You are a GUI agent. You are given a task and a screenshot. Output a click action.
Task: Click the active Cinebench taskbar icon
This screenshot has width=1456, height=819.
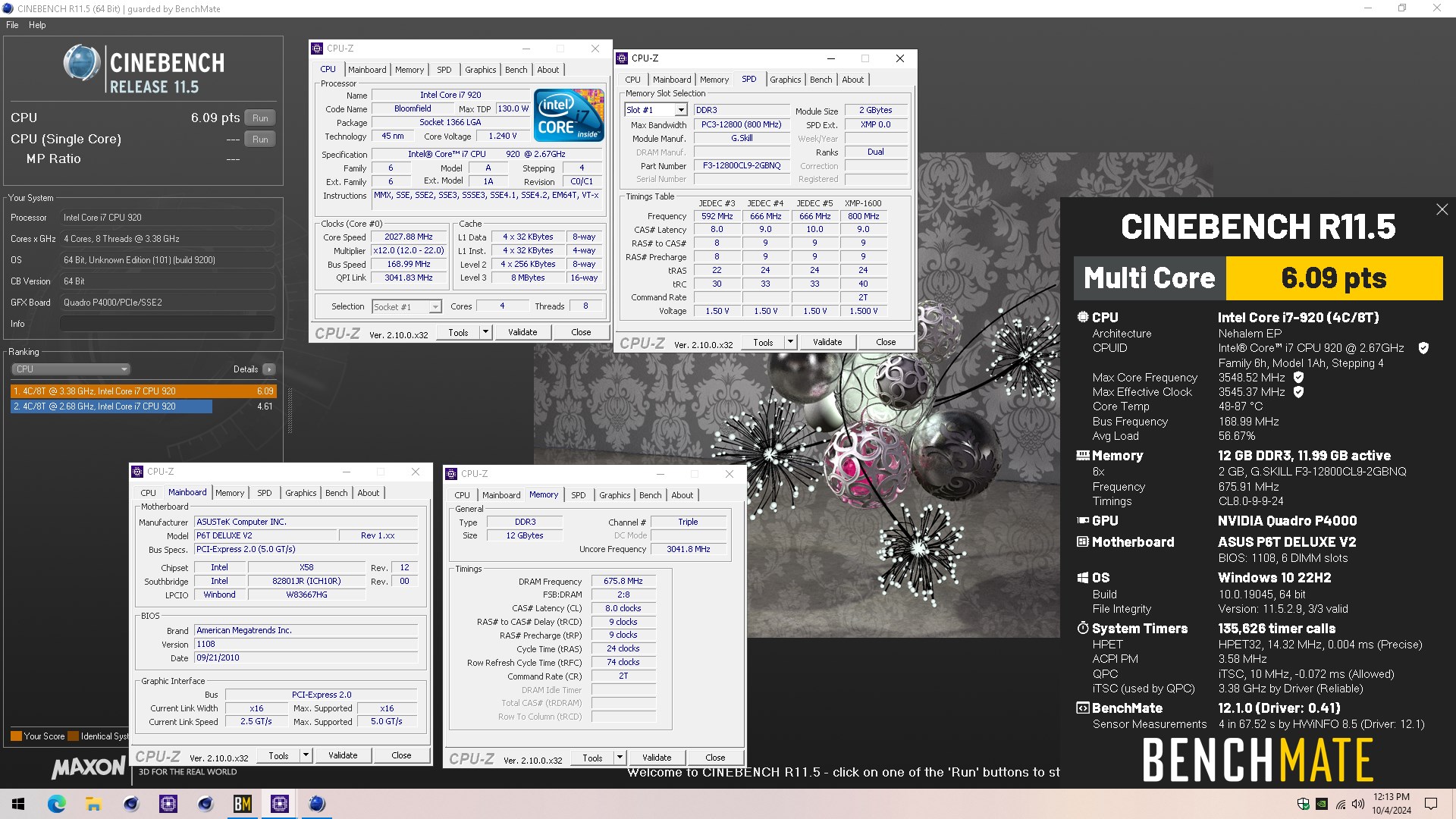(x=317, y=804)
